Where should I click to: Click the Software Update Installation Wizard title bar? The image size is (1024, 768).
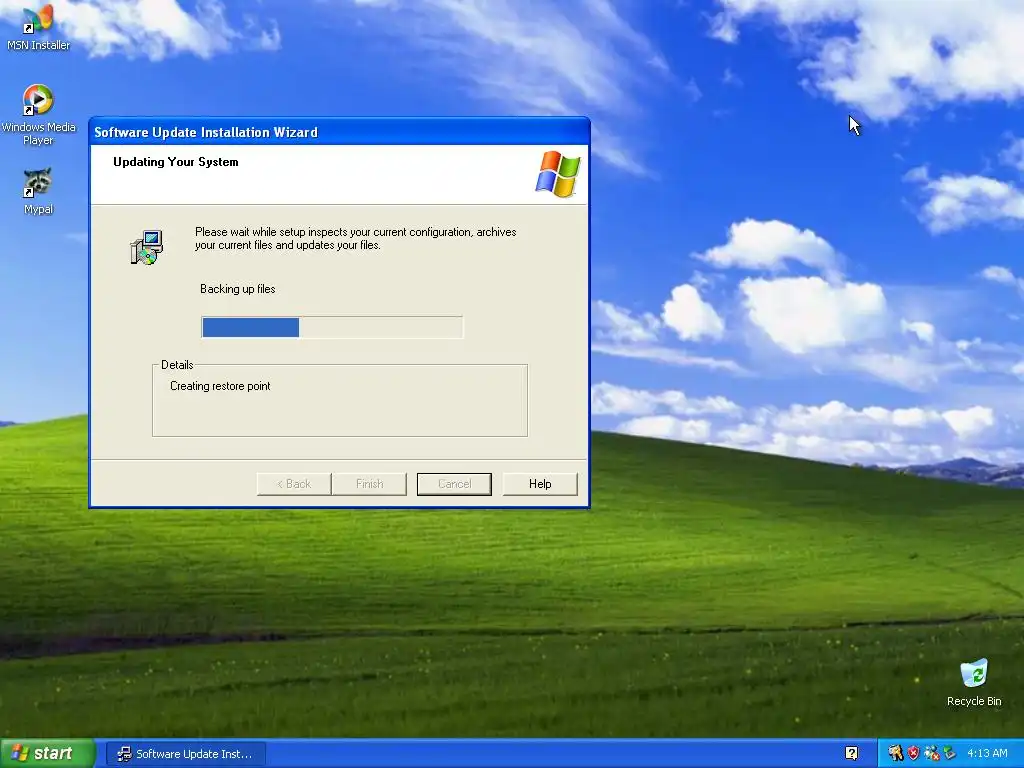click(339, 132)
